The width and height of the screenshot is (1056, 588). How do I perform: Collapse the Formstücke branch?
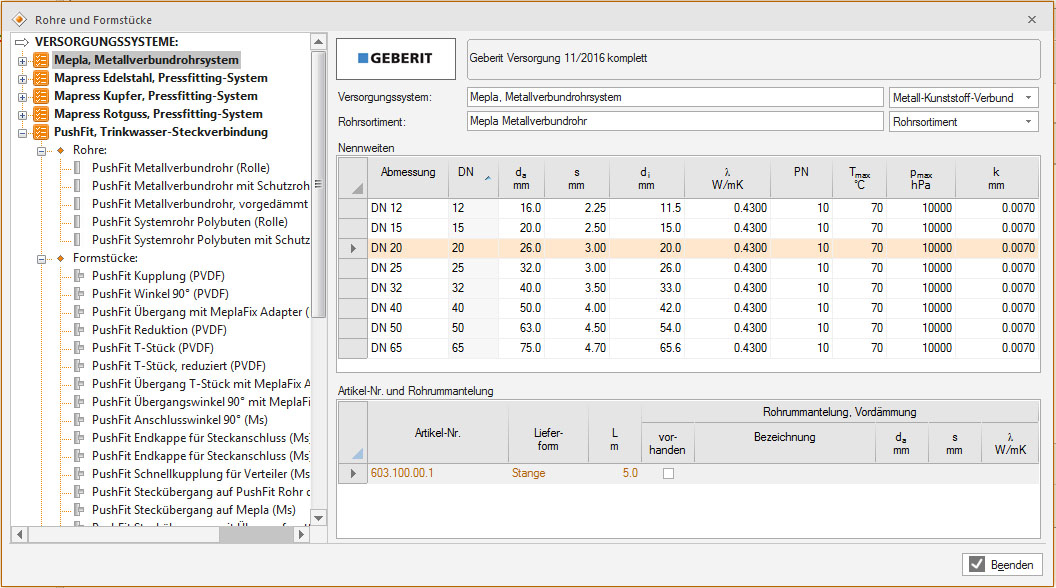point(41,259)
